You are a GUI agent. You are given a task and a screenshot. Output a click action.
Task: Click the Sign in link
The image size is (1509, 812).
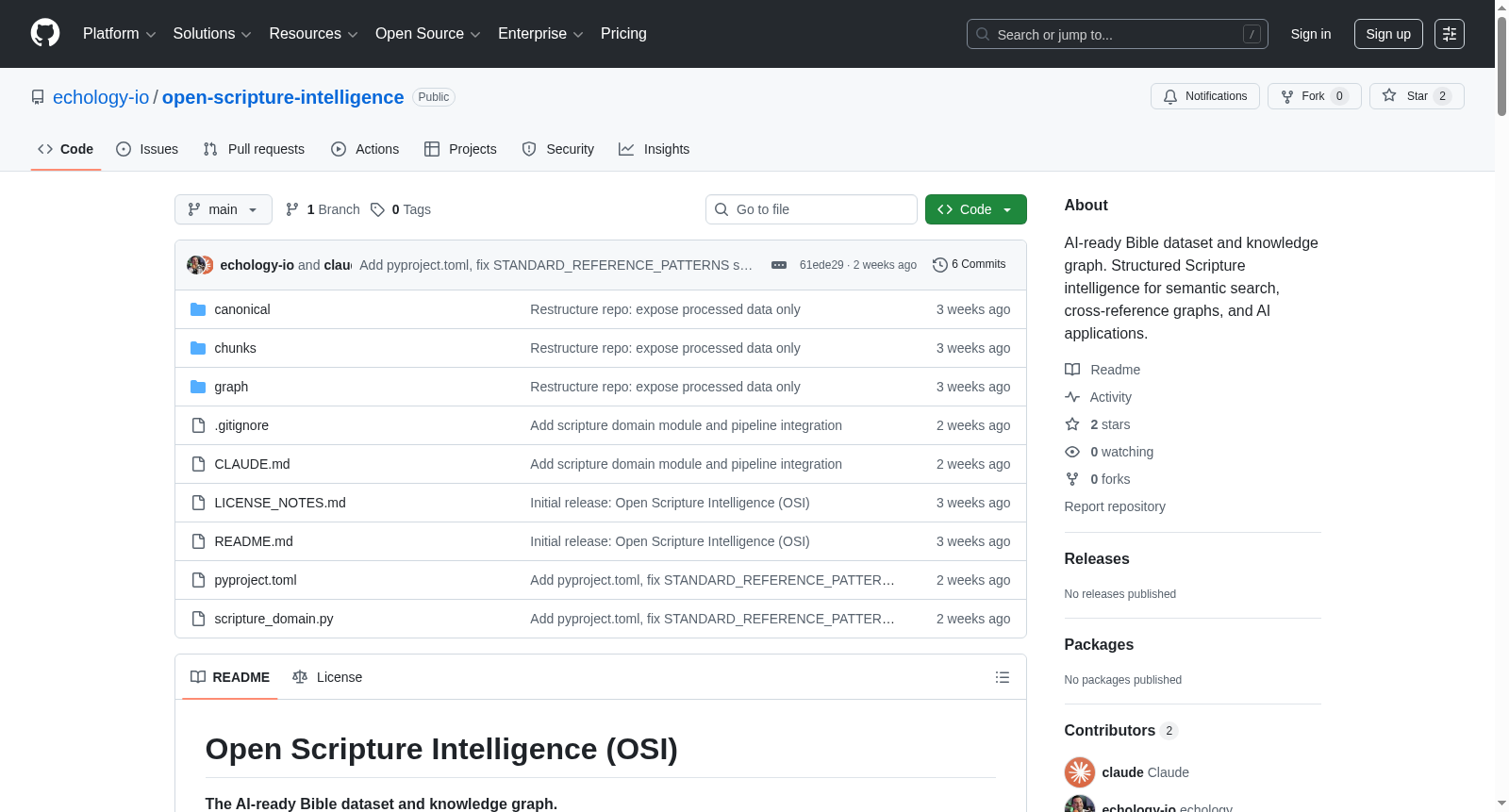1311,34
